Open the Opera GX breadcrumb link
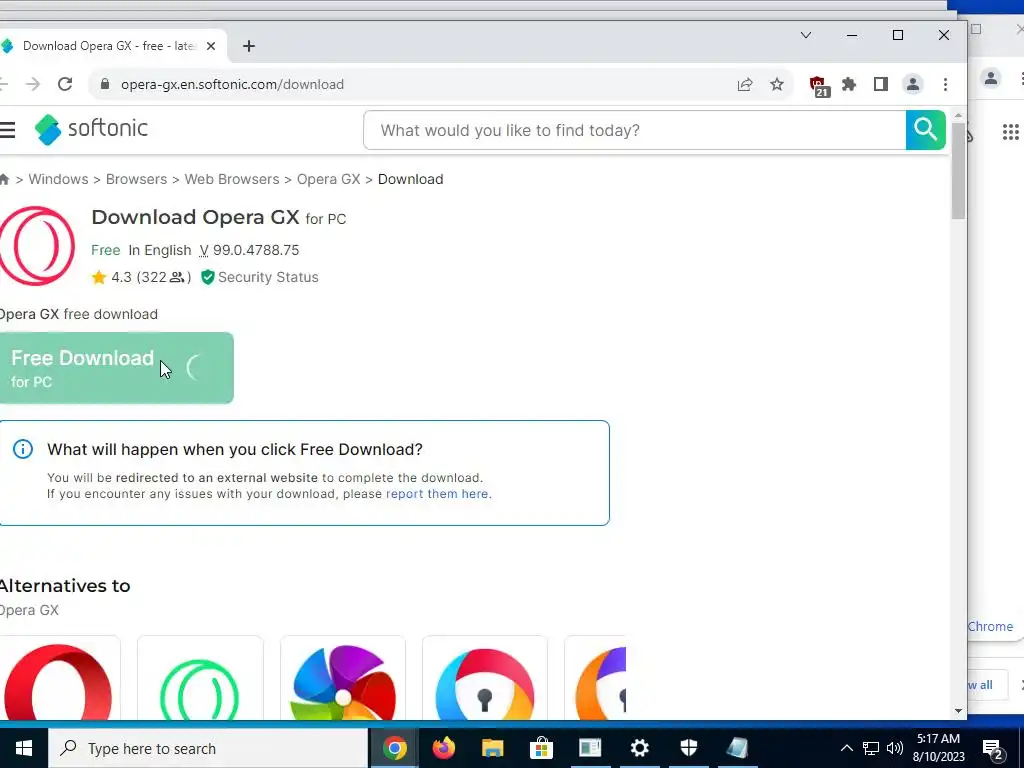 pos(328,179)
